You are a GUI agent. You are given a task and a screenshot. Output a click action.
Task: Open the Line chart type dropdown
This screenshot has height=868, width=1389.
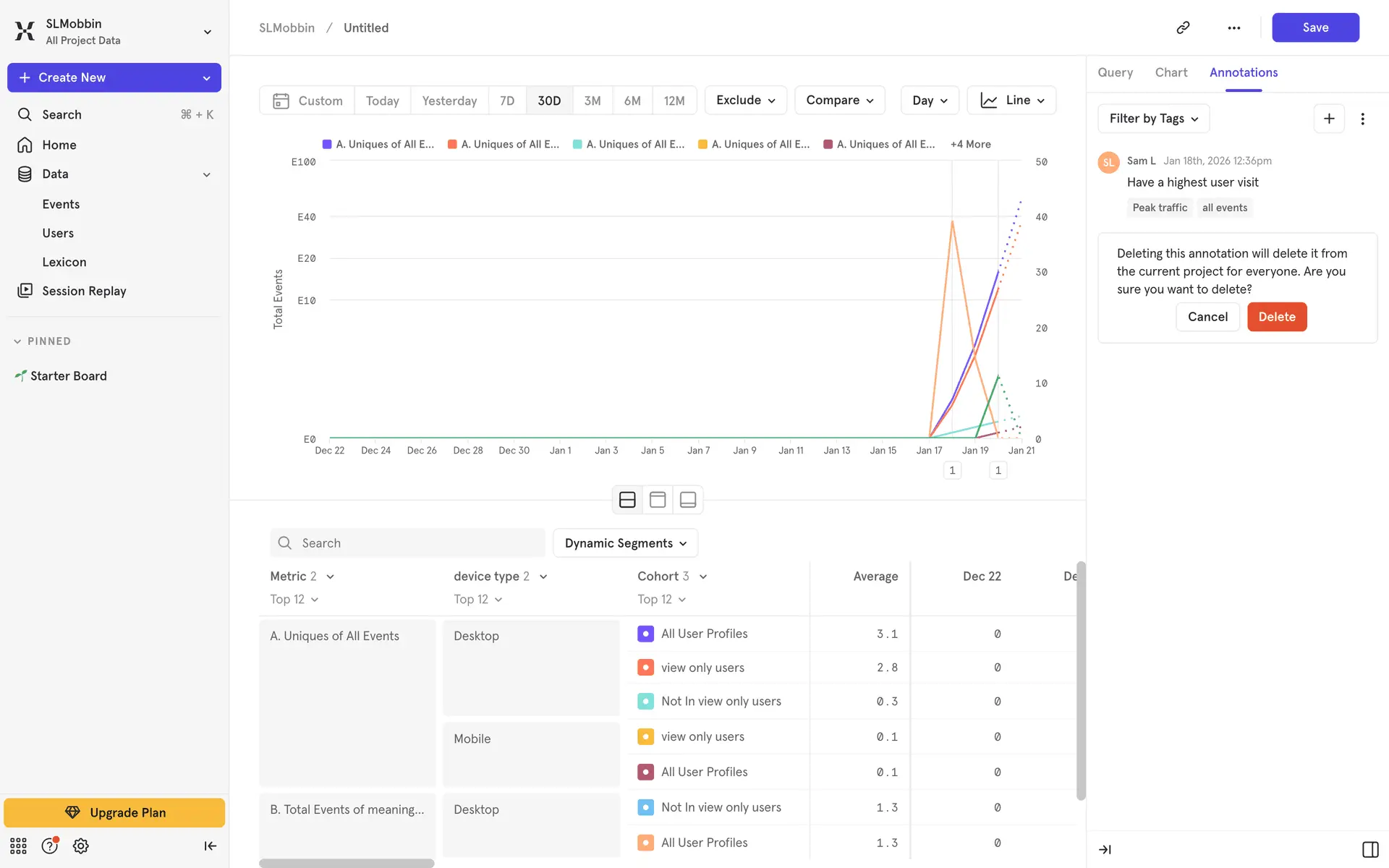(1011, 101)
